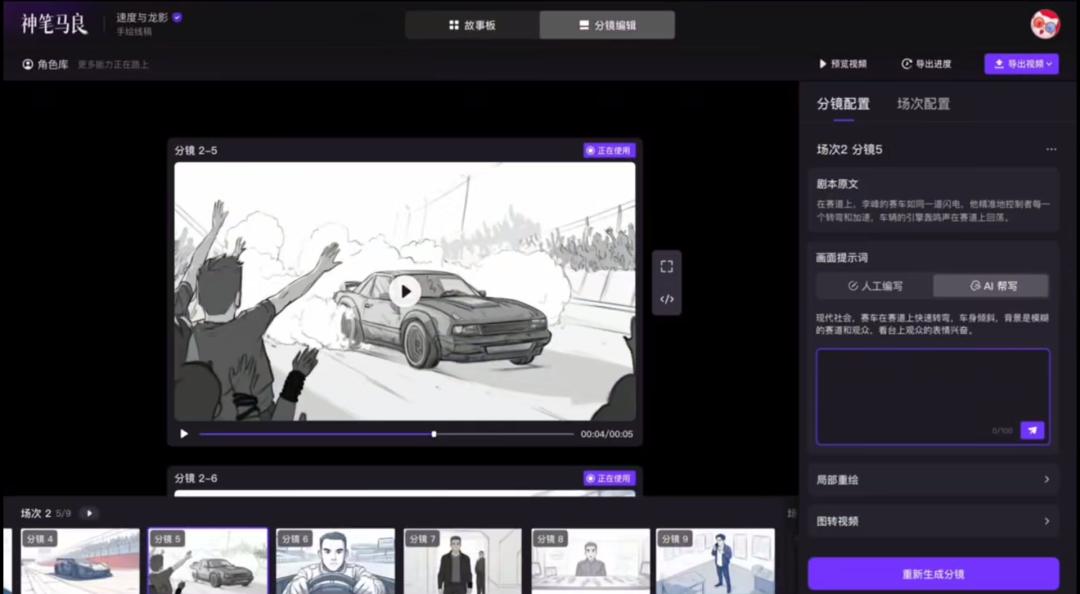Screen dimensions: 1080x594
Task: Click the 神笔马良 logo
Action: (x=54, y=24)
